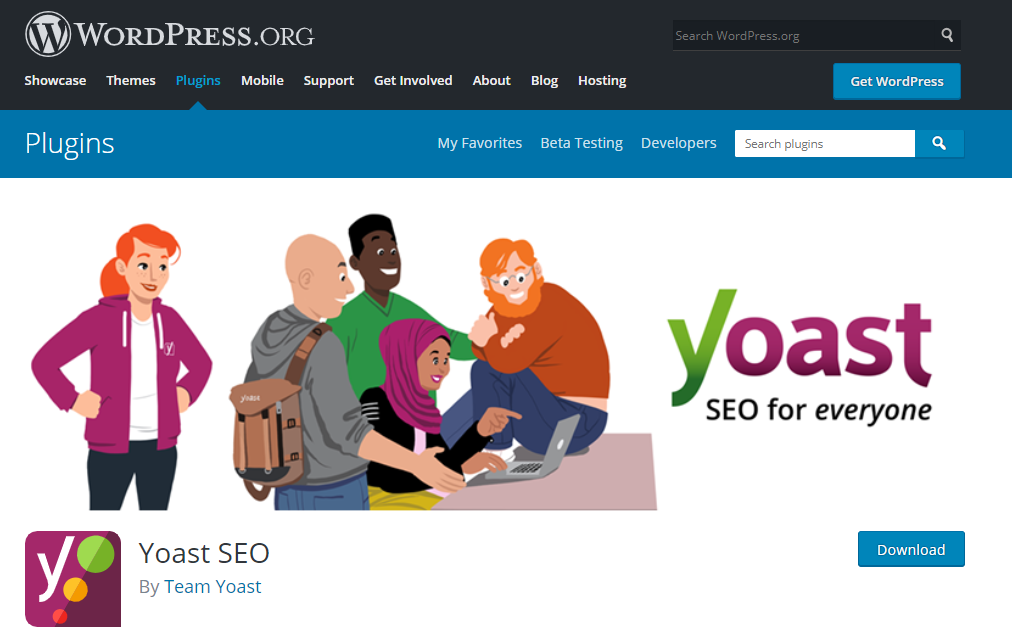Open the Showcase menu item
This screenshot has width=1012, height=644.
pos(56,81)
